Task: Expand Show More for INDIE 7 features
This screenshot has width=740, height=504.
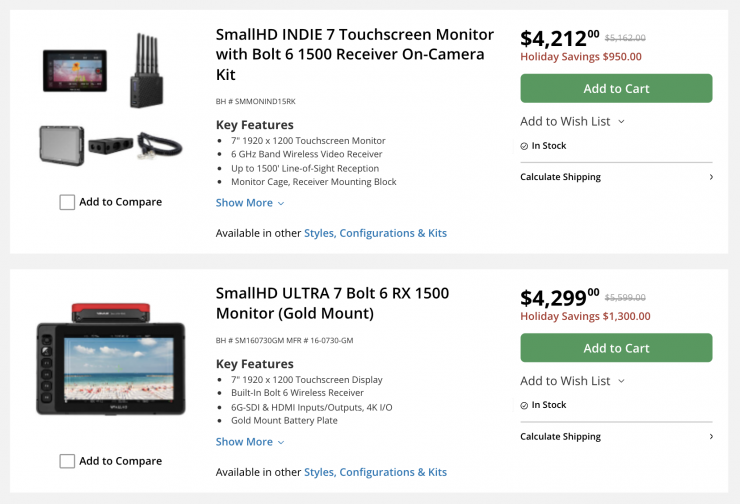Action: point(250,203)
